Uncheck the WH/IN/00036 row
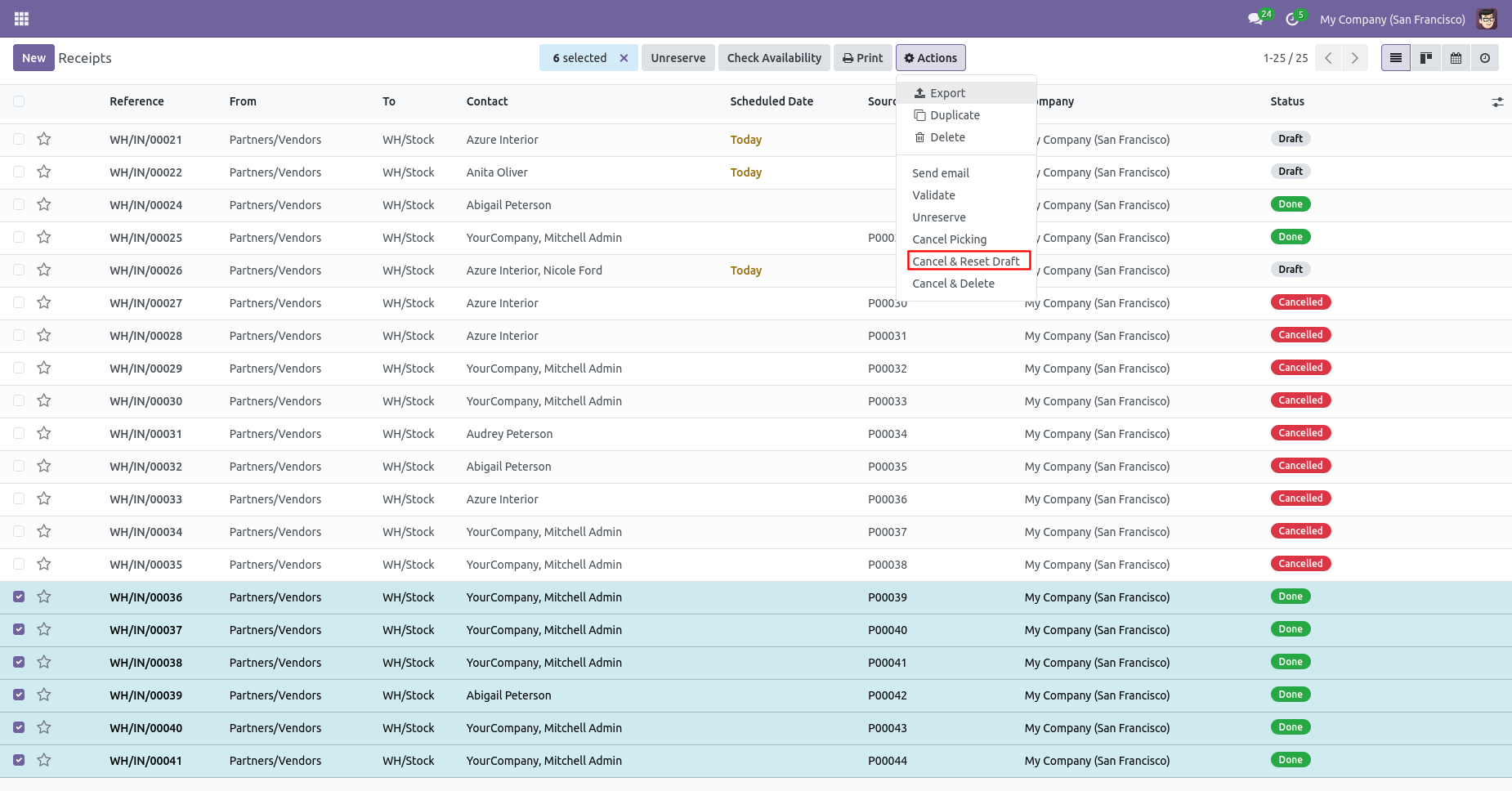 19,597
